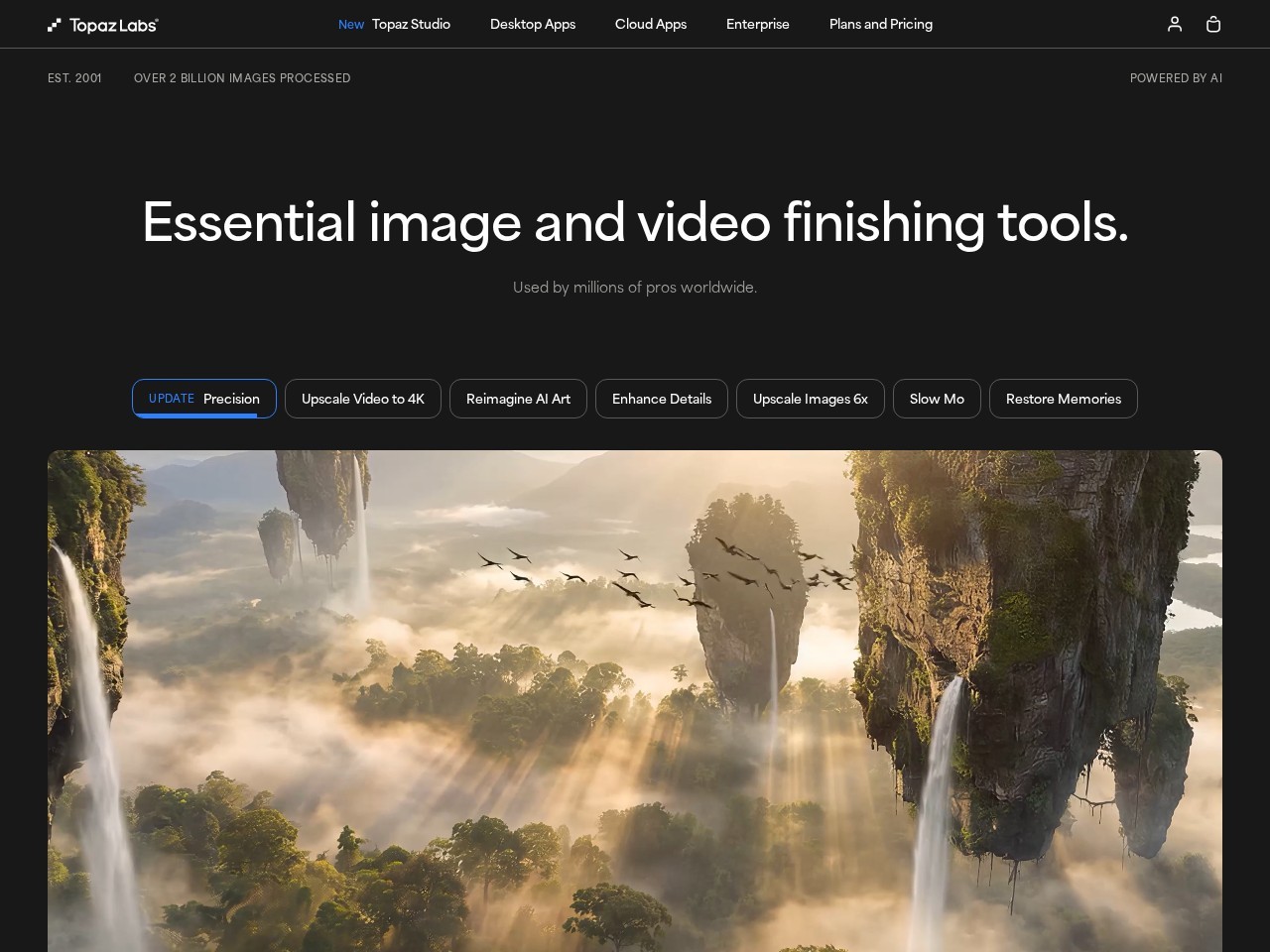Open the Slow Mo tab
The image size is (1270, 952).
click(x=937, y=399)
